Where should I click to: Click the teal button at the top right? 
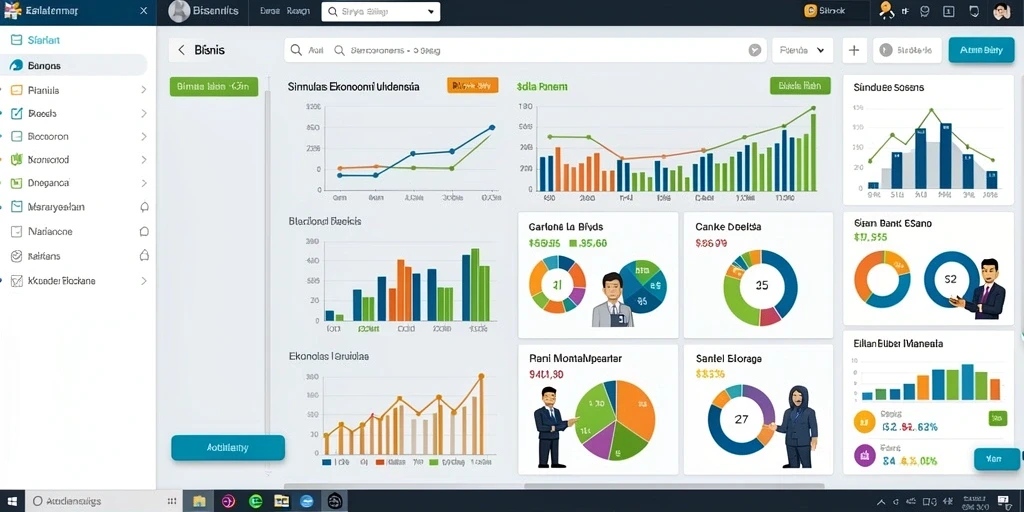pos(981,50)
